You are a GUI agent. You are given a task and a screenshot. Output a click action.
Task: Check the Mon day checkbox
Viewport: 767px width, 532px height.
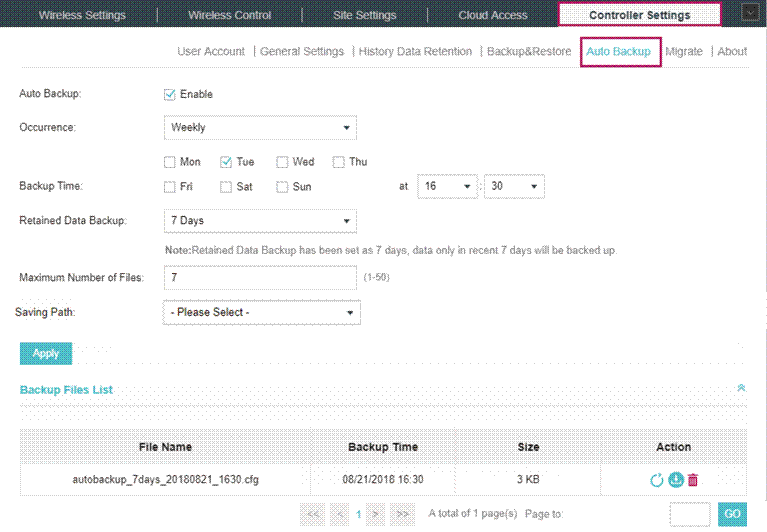coord(170,162)
